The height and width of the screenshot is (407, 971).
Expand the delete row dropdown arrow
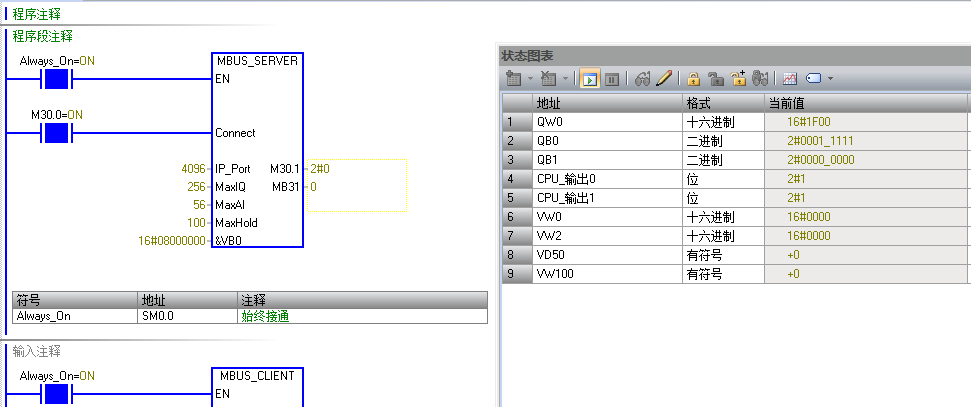tap(563, 78)
